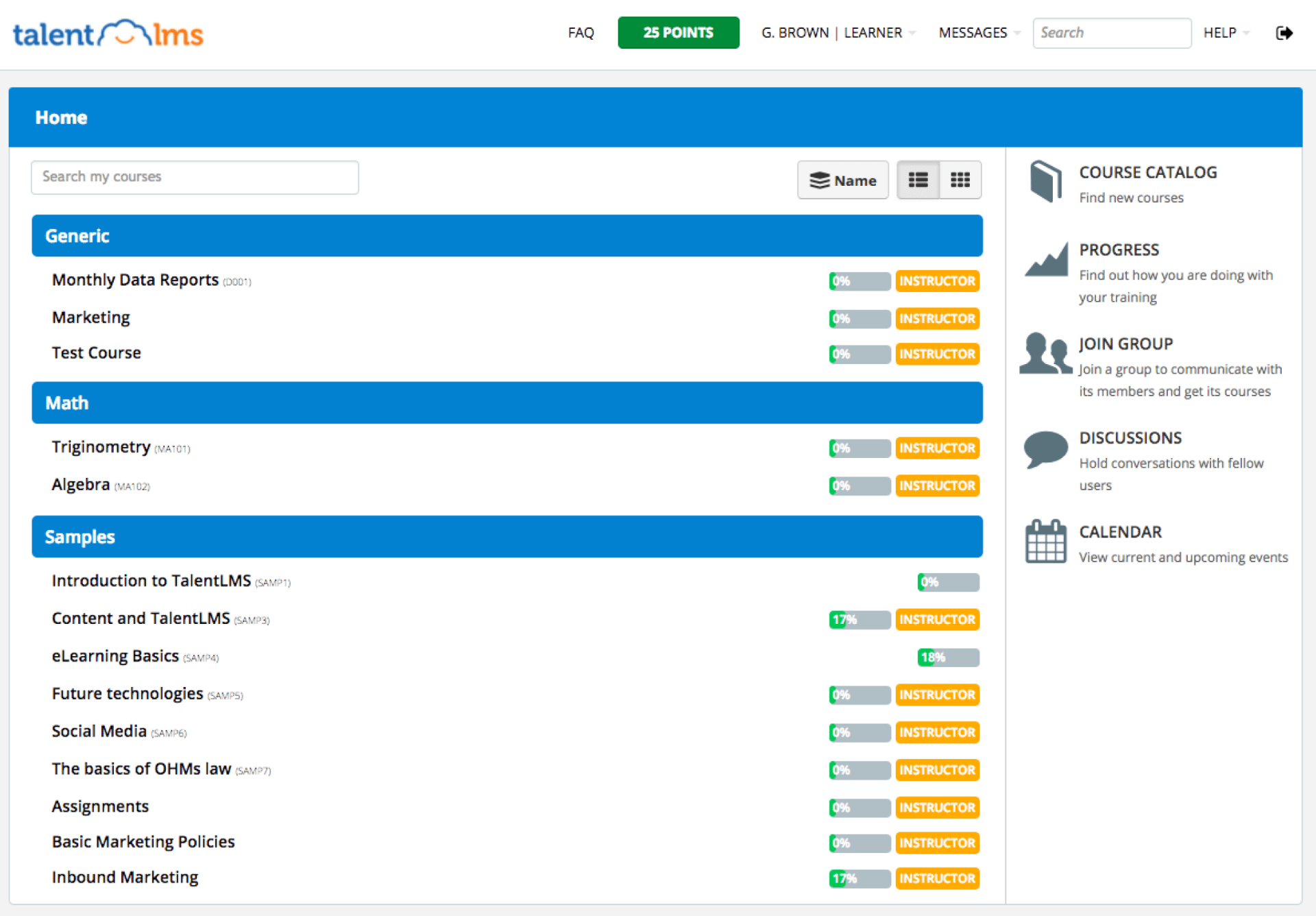This screenshot has width=1316, height=916.
Task: Switch to list view layout
Action: pyautogui.click(x=918, y=180)
